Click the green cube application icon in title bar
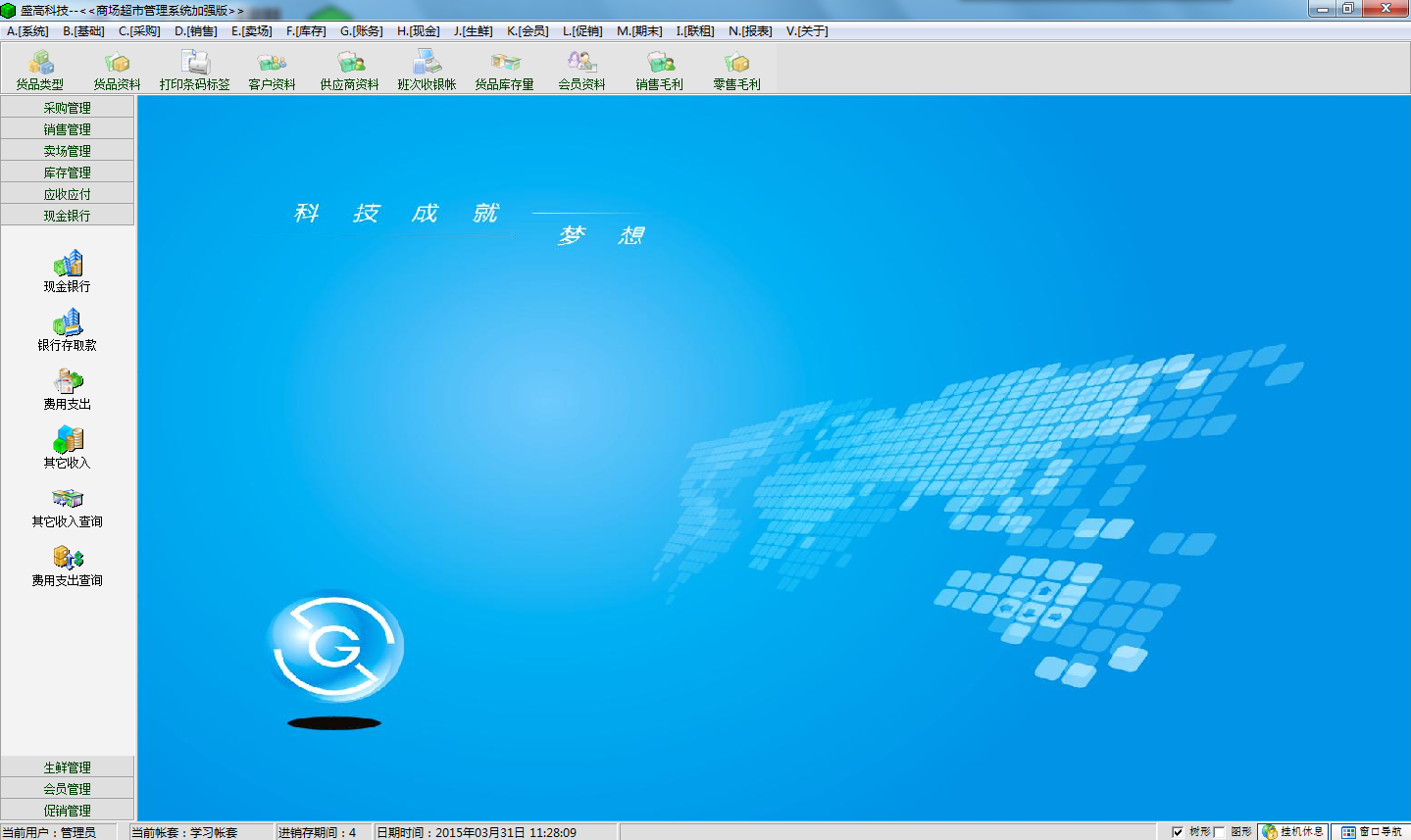Image resolution: width=1411 pixels, height=840 pixels. tap(9, 10)
